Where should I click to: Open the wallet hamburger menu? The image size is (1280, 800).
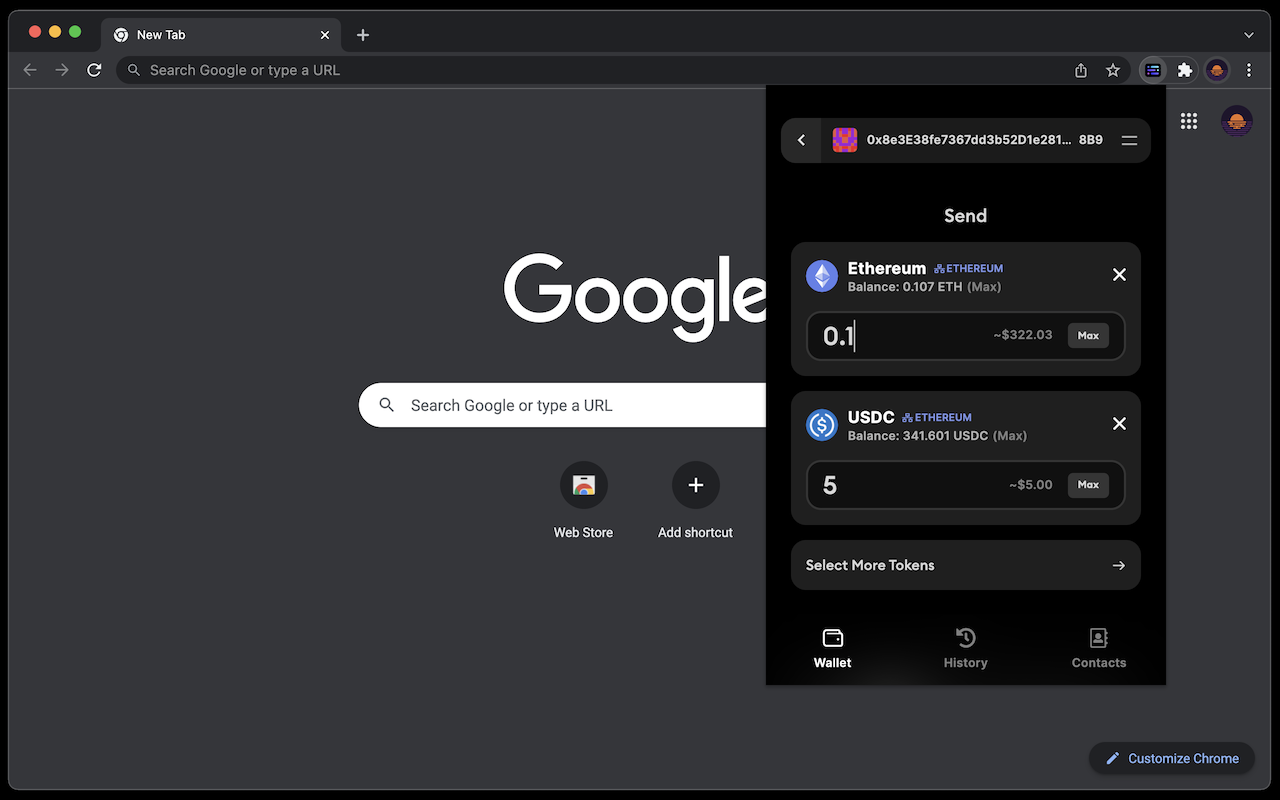click(x=1129, y=140)
